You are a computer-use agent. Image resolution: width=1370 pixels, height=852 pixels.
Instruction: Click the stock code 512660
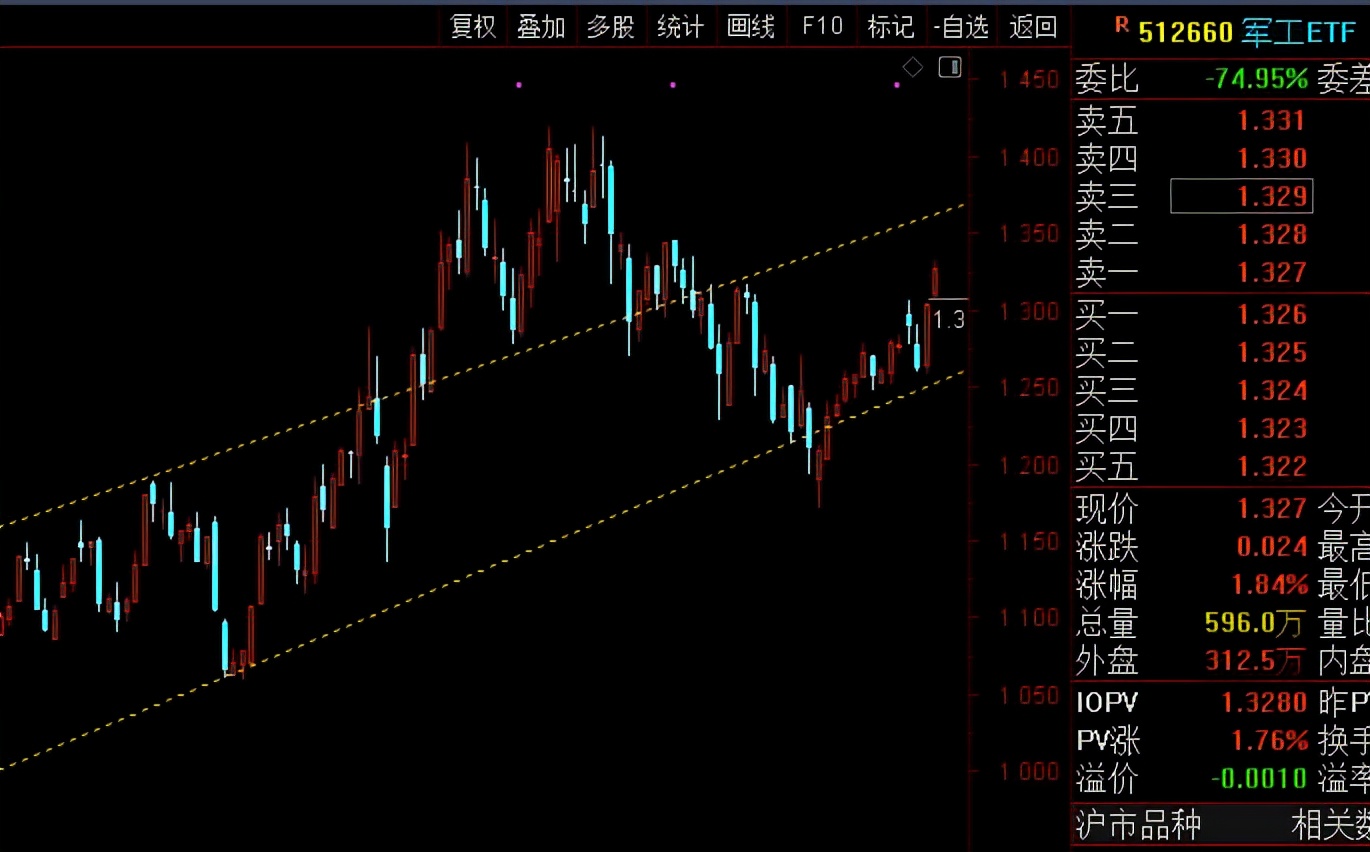[1186, 32]
